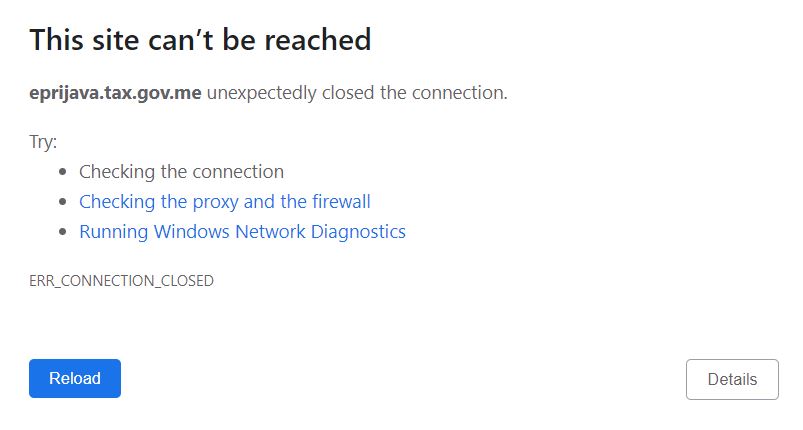Screen dimensions: 803x430
Task: Click the bullet before "Checking the connection"
Action: 63,173
